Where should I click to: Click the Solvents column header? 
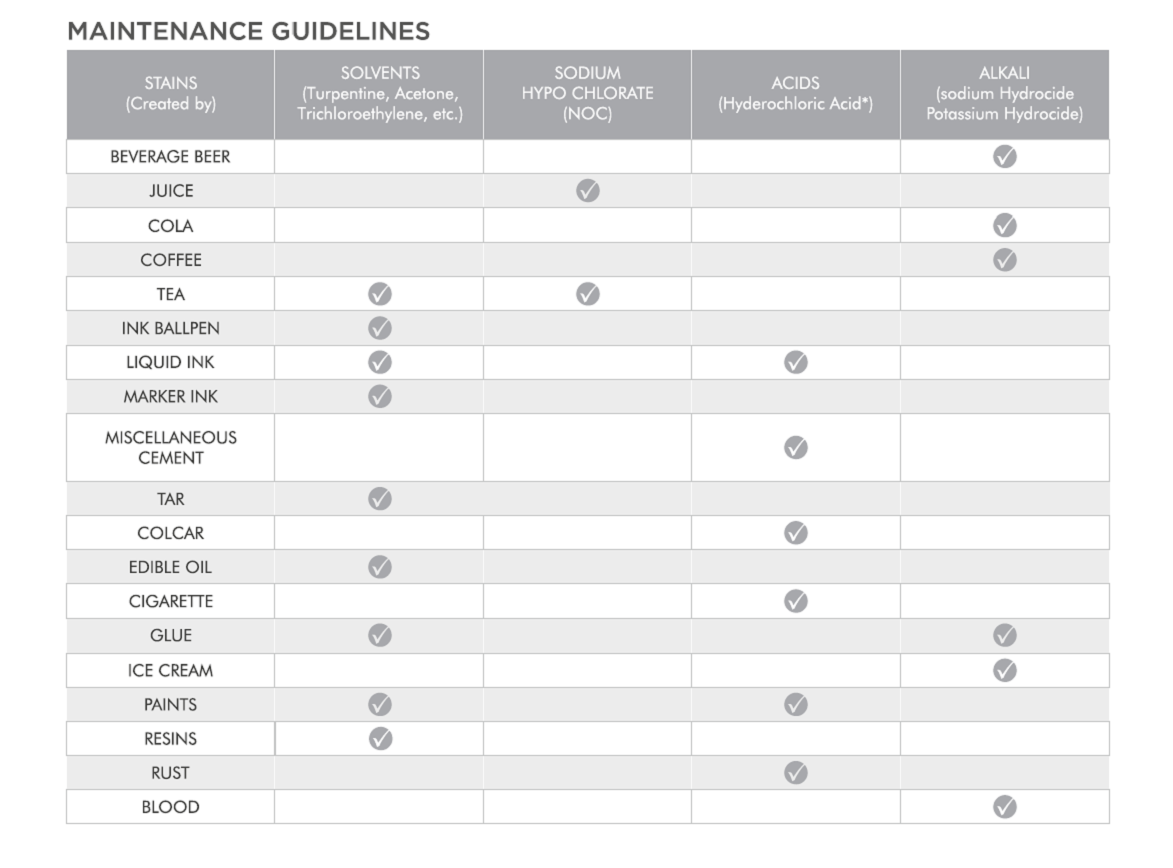coord(379,93)
